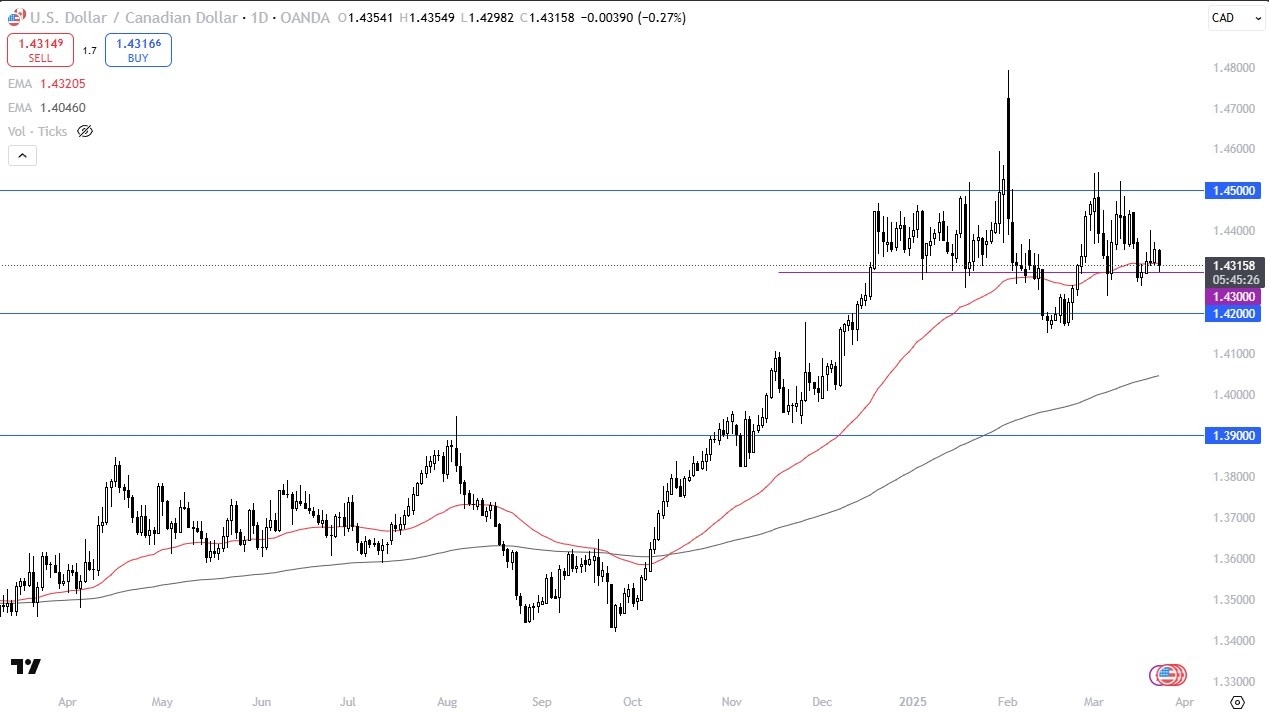Viewport: 1269px width, 712px height.
Task: Click the current price 1.43158 label
Action: point(1232,266)
